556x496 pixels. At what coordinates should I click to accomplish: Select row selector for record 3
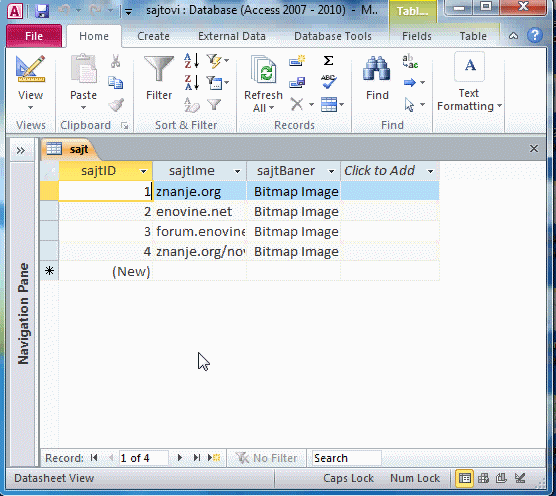49,232
